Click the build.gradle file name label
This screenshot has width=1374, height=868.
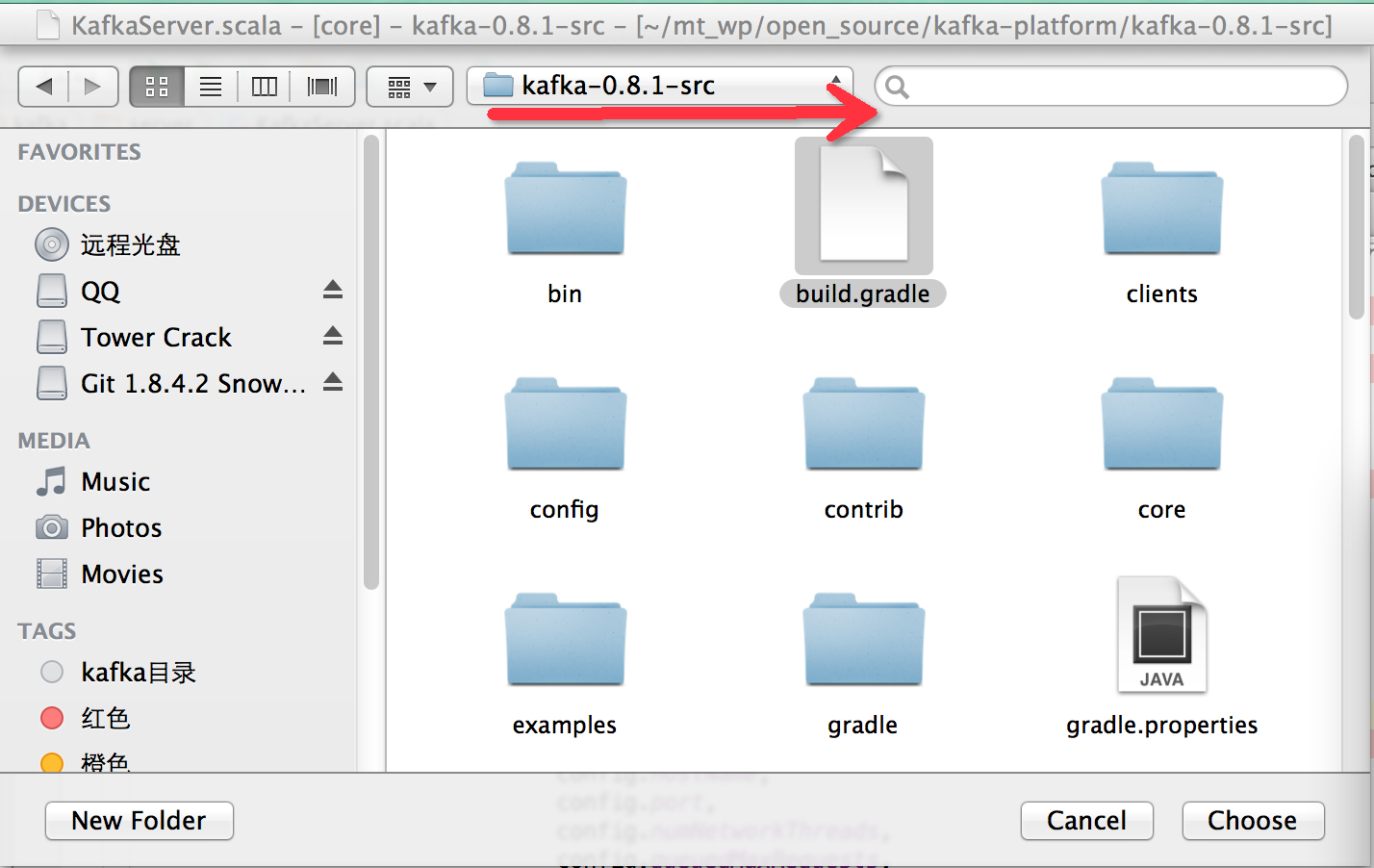pyautogui.click(x=863, y=294)
